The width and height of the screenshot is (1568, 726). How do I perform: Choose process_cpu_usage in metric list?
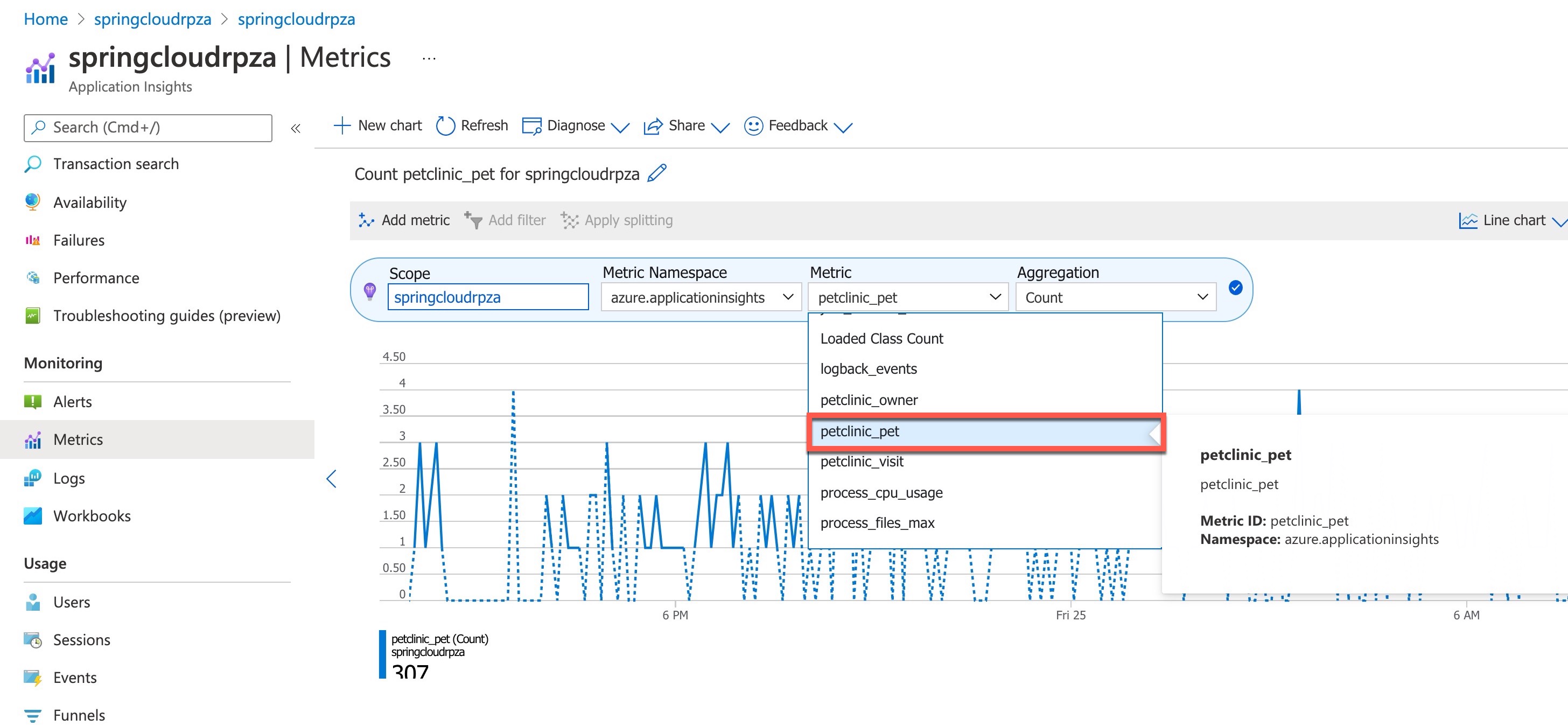click(881, 493)
